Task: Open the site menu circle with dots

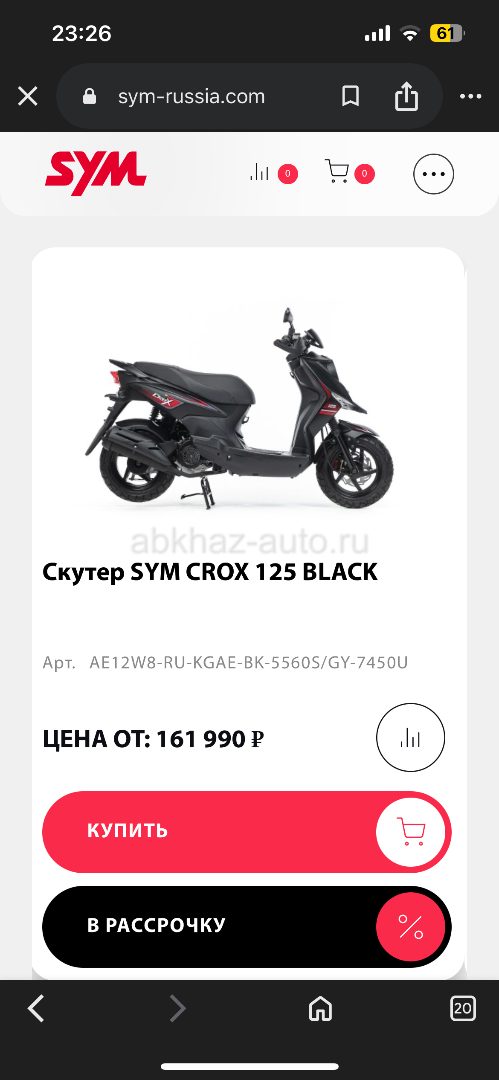Action: pos(434,174)
